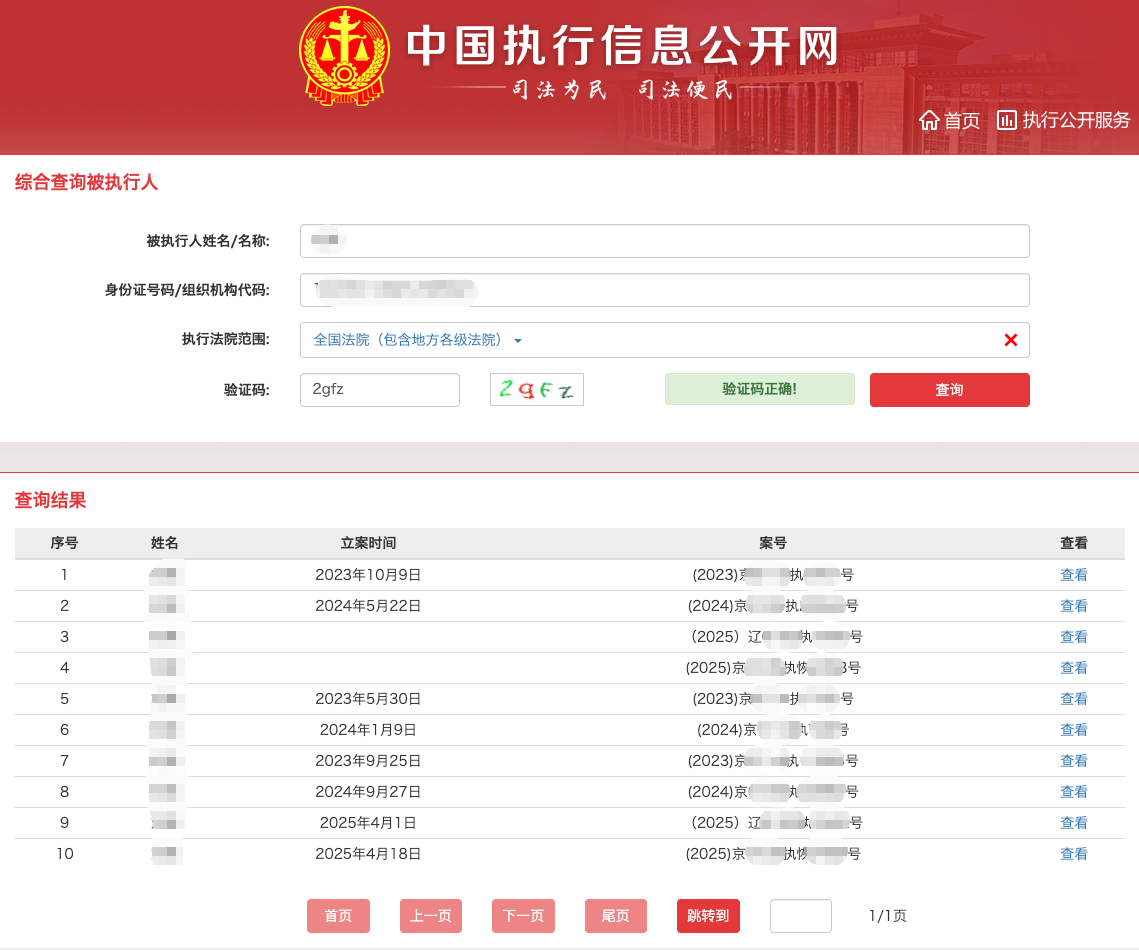This screenshot has width=1139, height=950.
Task: Select 首页 from the top navigation
Action: pos(963,121)
